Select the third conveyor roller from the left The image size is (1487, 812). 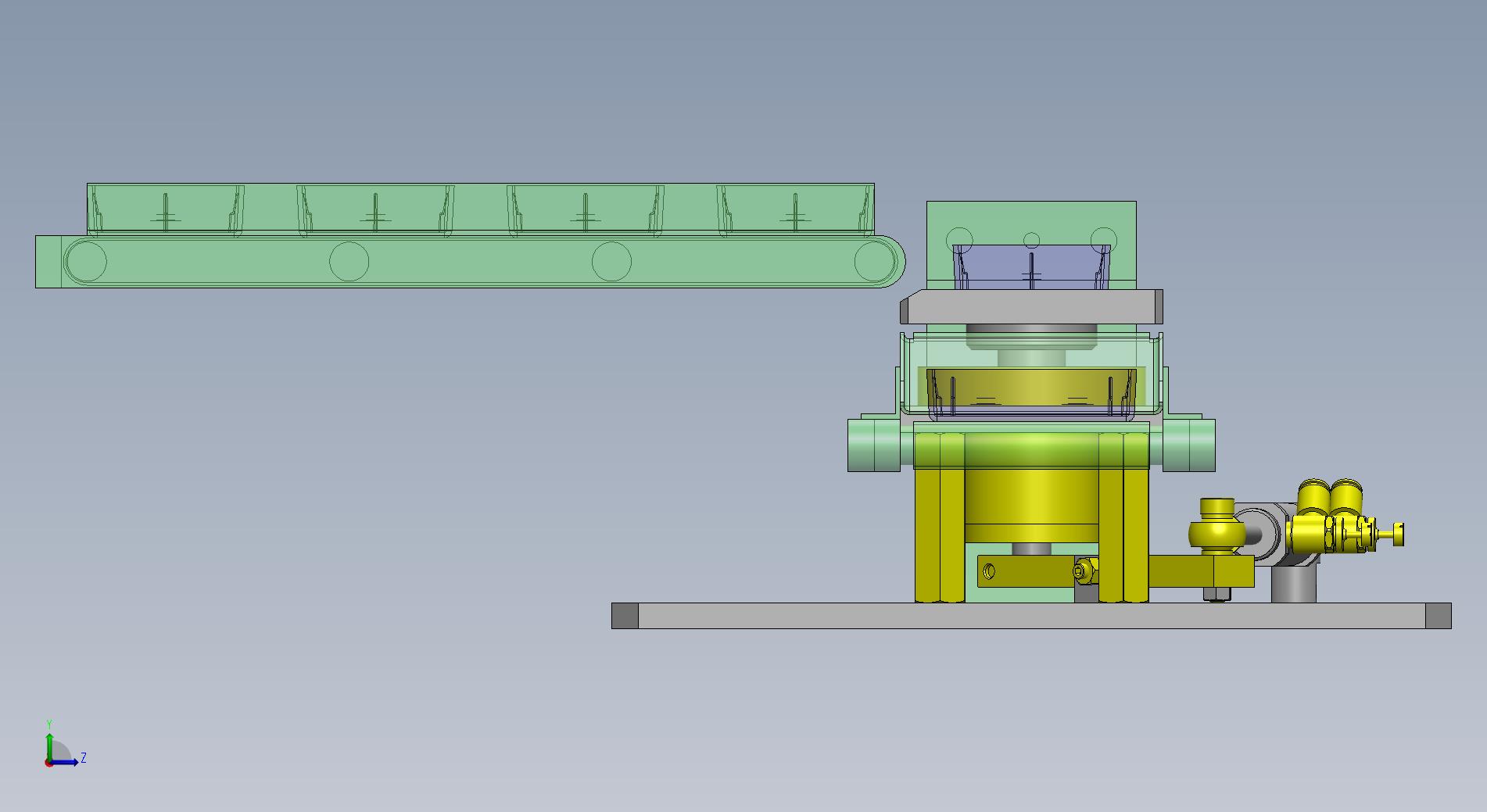(611, 261)
